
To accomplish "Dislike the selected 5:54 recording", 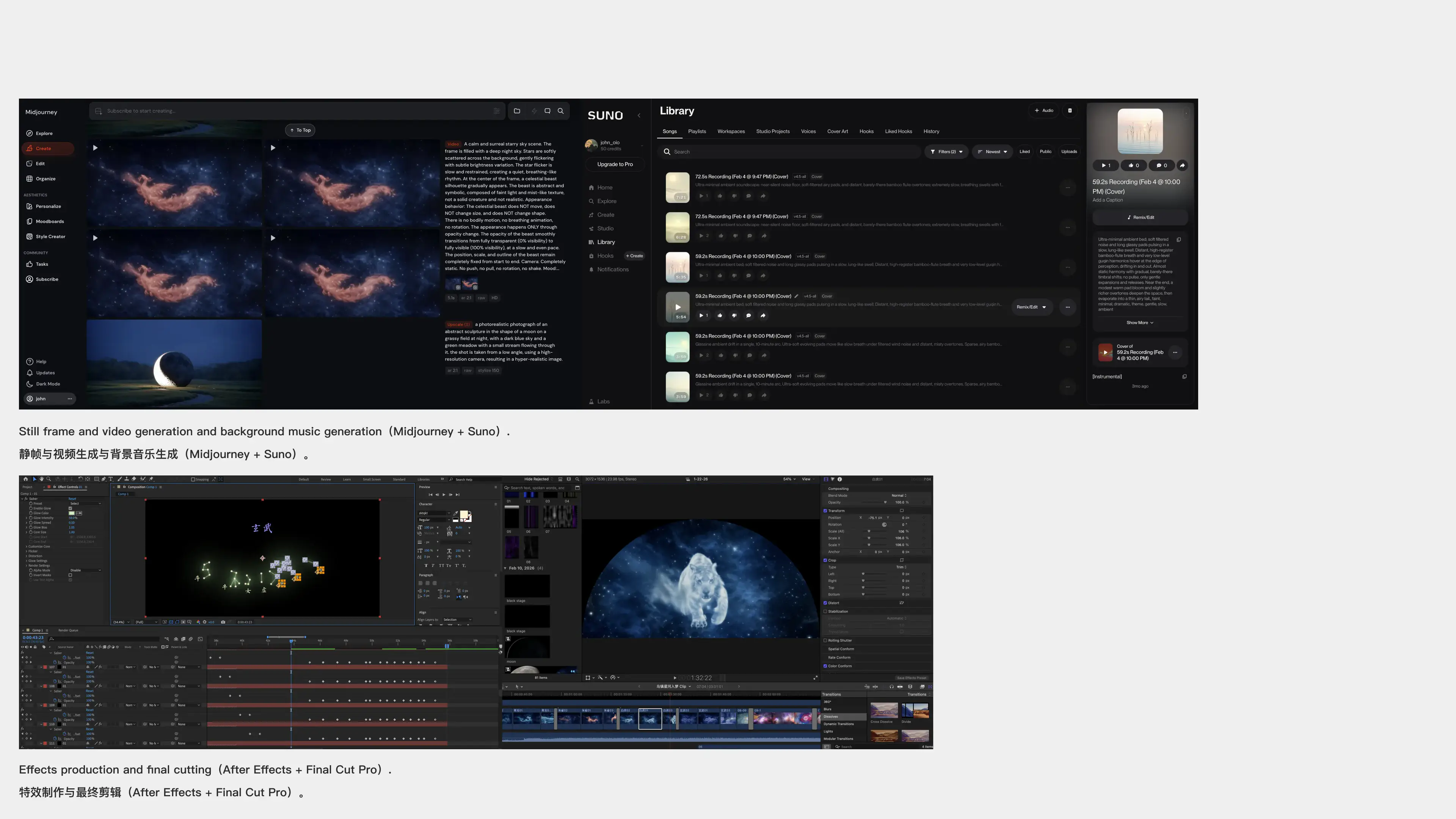I will (734, 315).
